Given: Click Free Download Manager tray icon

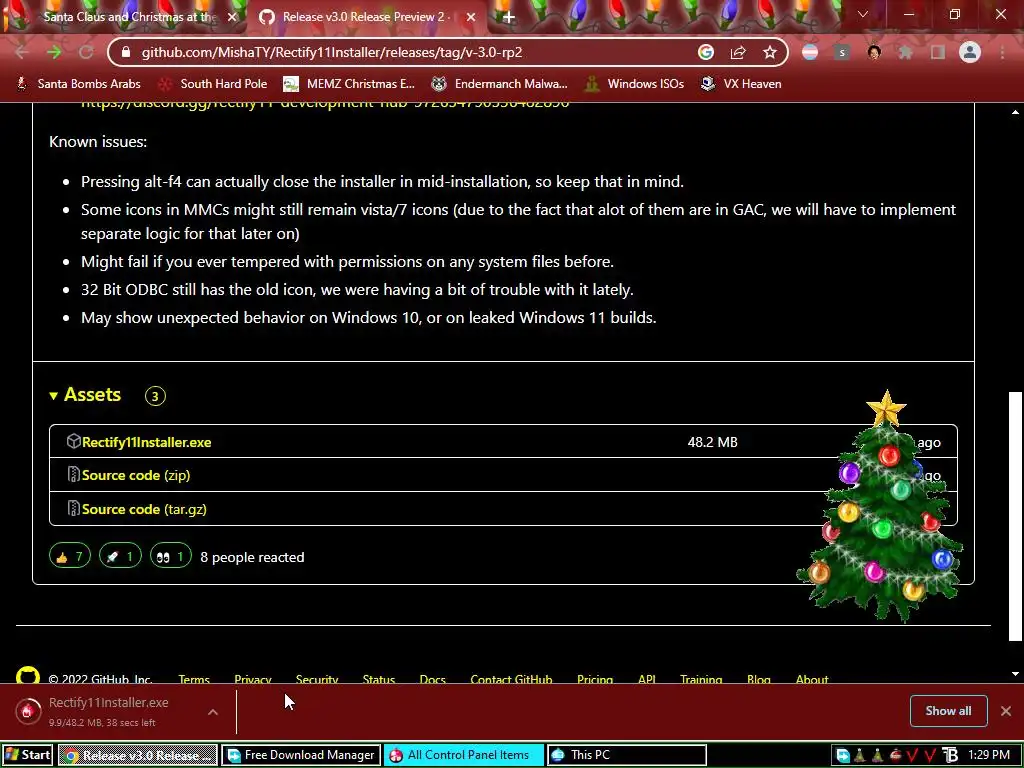Looking at the screenshot, I should (842, 756).
